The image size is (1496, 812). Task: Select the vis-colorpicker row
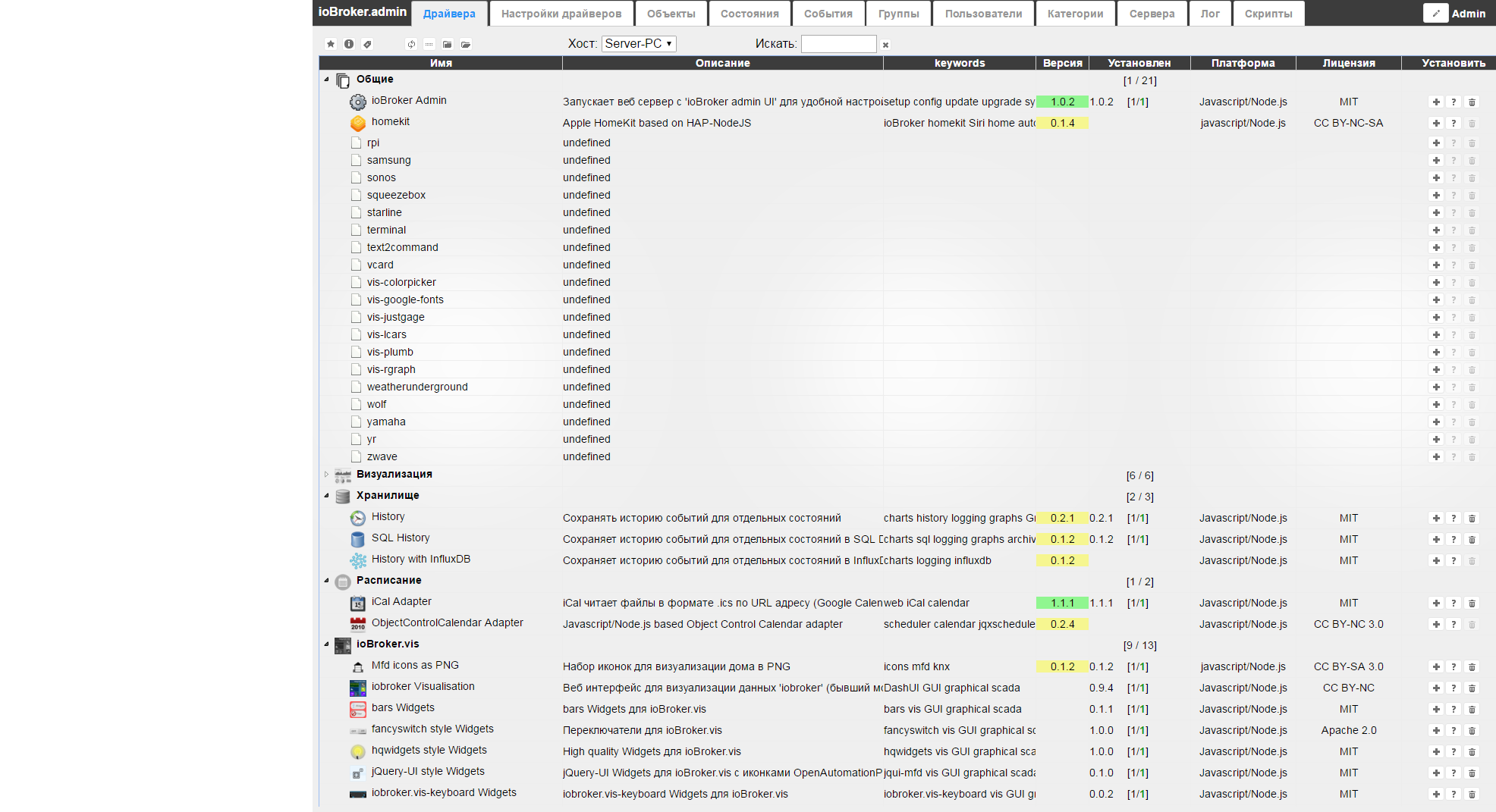tap(907, 282)
